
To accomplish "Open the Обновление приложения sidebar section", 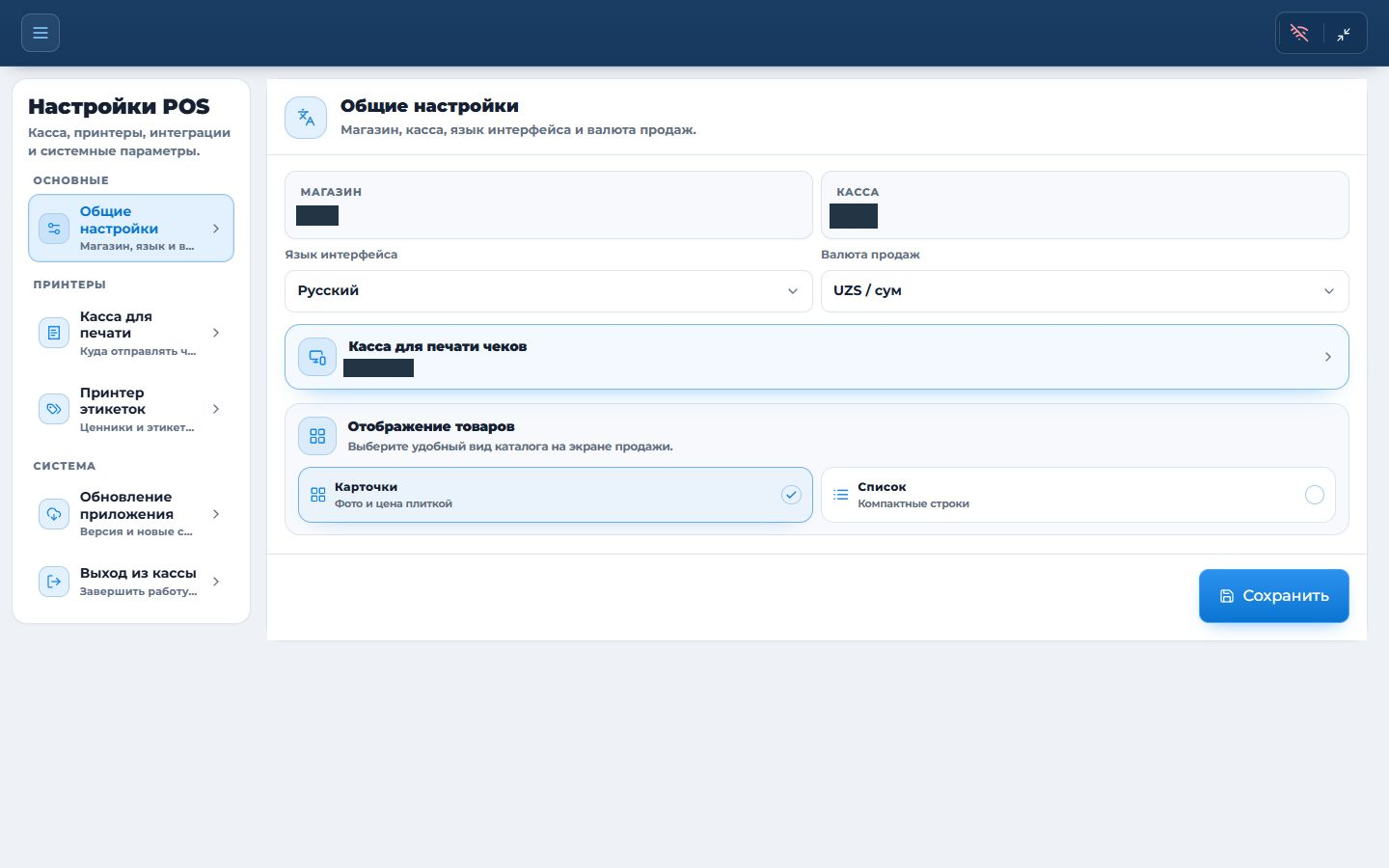I will [131, 514].
